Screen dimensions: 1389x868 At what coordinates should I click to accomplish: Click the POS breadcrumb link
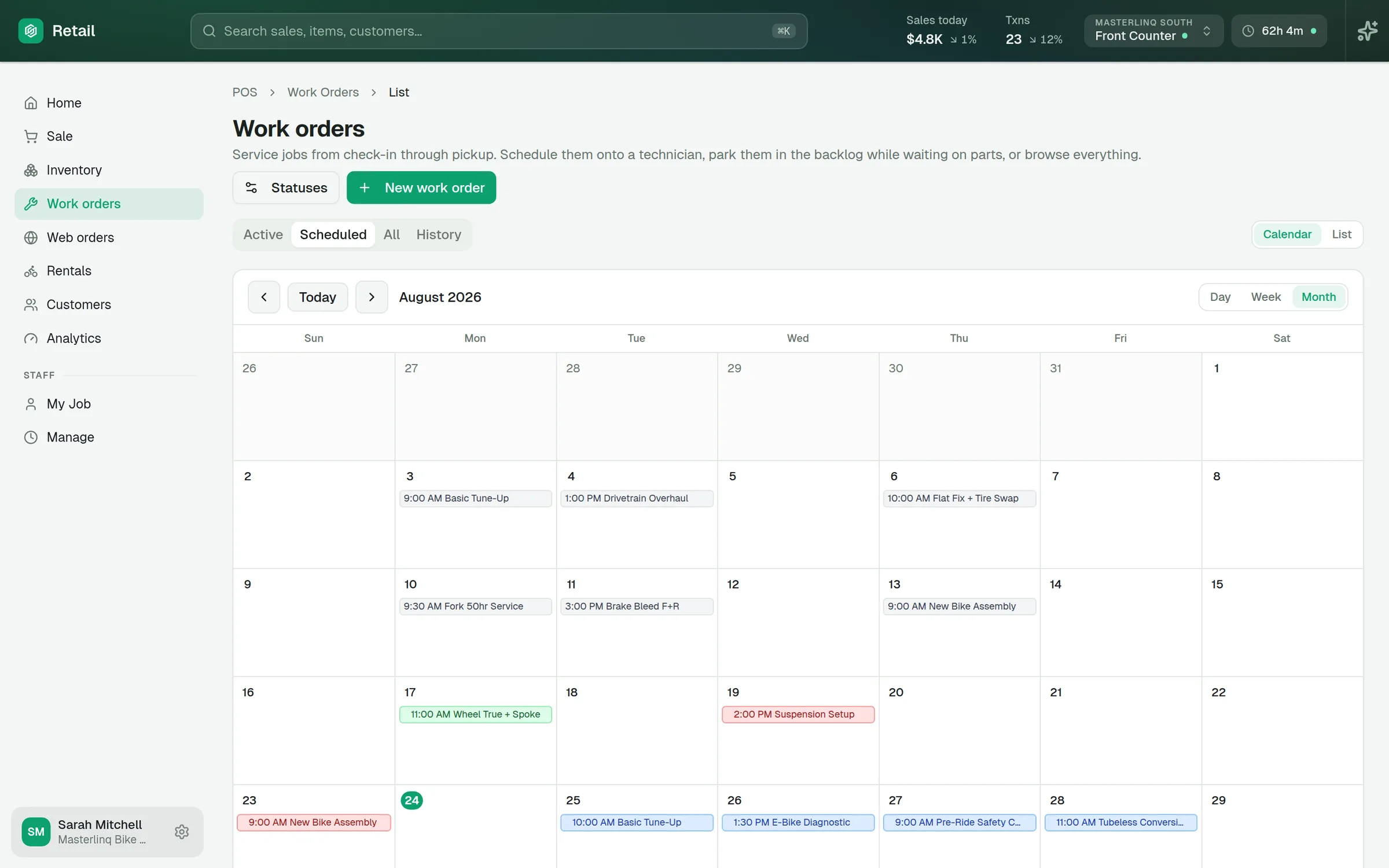point(245,93)
